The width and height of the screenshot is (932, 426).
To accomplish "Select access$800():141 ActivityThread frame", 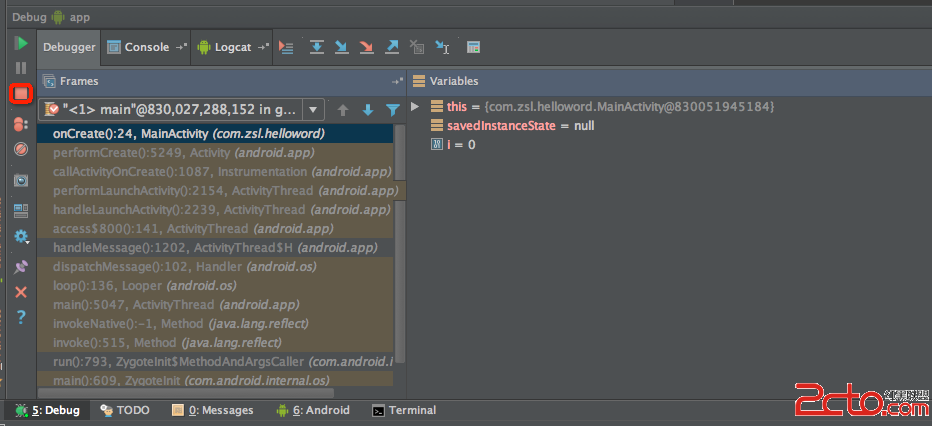I will [215, 229].
